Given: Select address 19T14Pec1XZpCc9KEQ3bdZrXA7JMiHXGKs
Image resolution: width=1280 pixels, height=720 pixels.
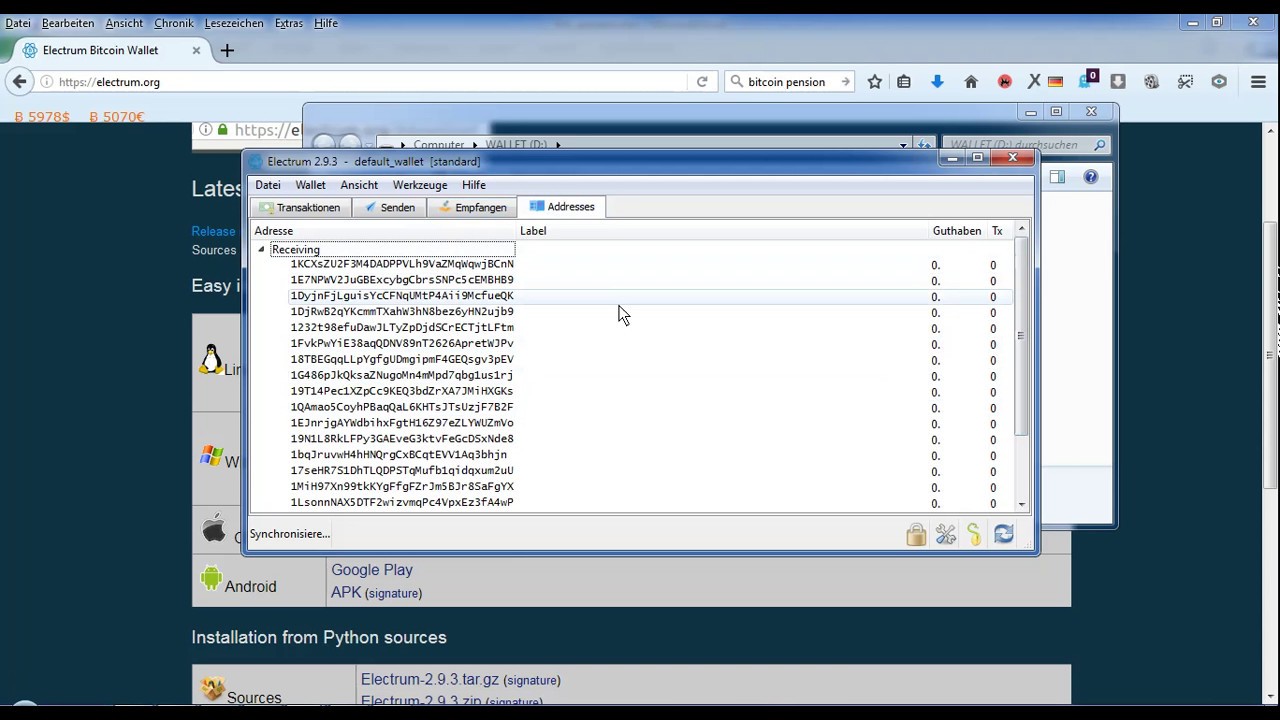Looking at the screenshot, I should [x=402, y=392].
